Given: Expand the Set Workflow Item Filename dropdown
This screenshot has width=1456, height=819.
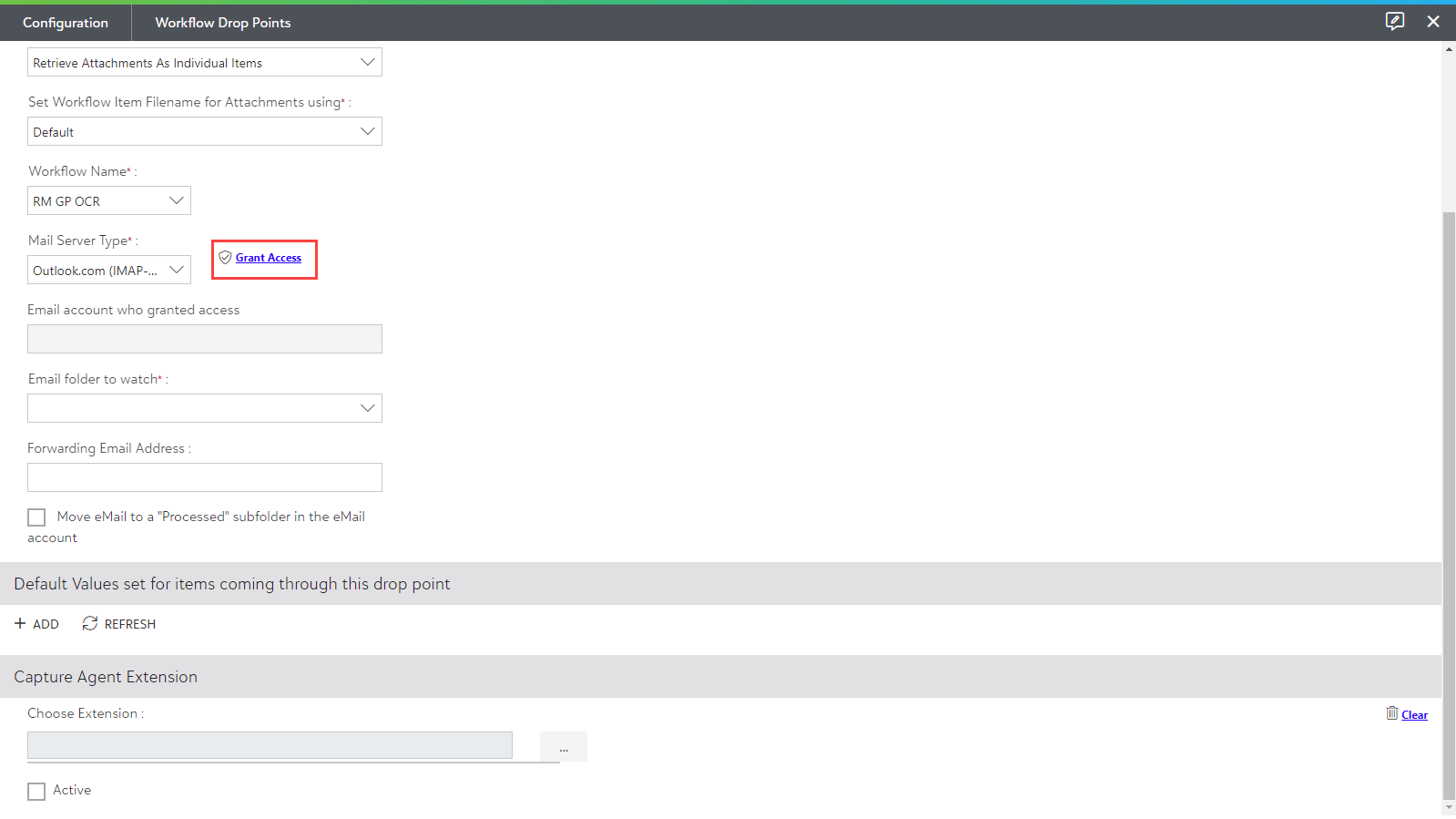Looking at the screenshot, I should [x=205, y=132].
